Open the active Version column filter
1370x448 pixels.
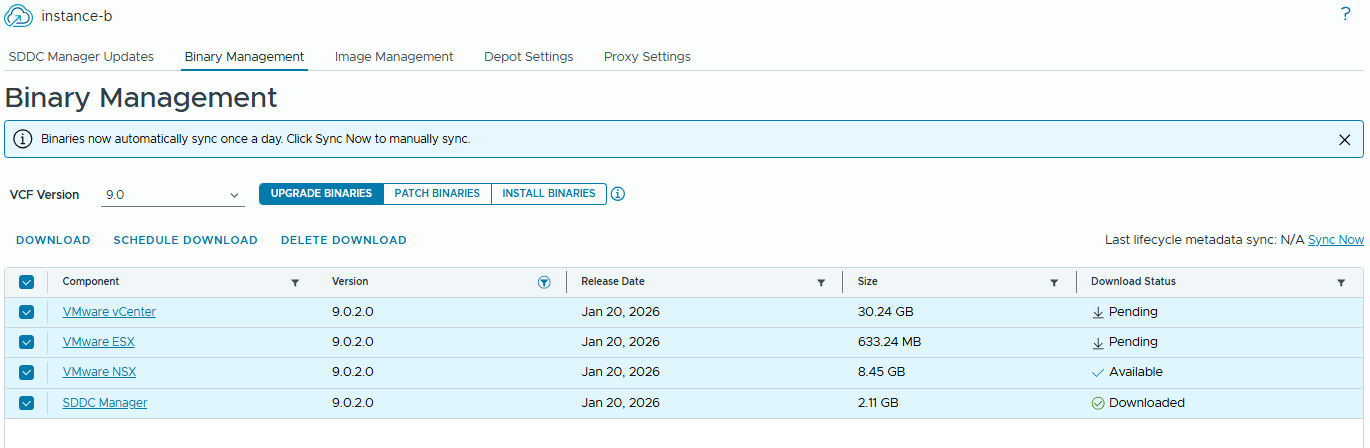[544, 283]
